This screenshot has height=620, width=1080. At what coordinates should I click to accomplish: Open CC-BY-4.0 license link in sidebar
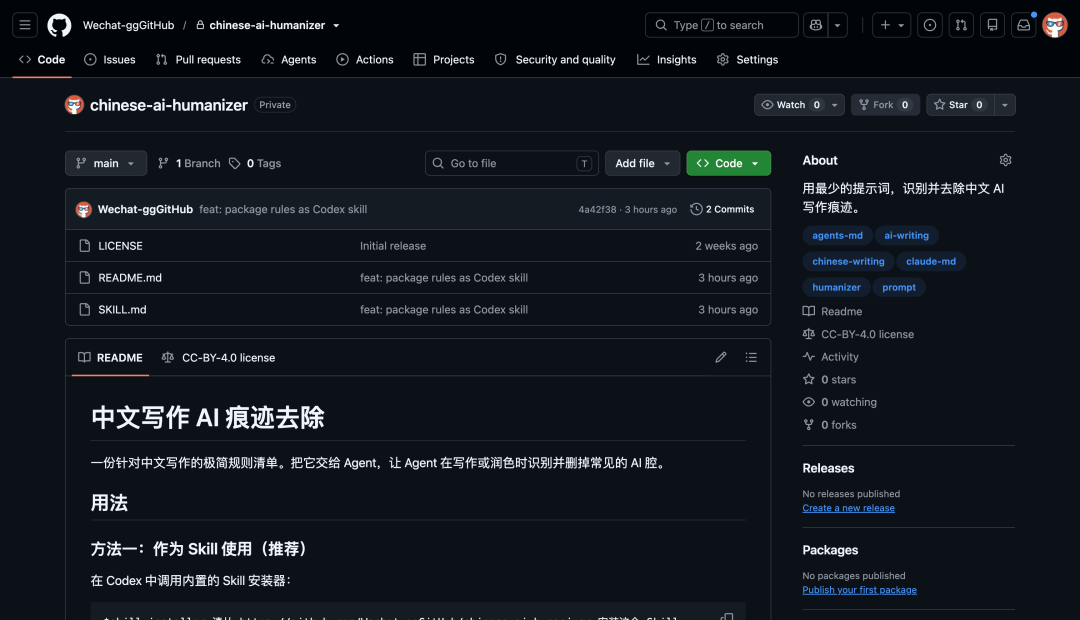[859, 334]
